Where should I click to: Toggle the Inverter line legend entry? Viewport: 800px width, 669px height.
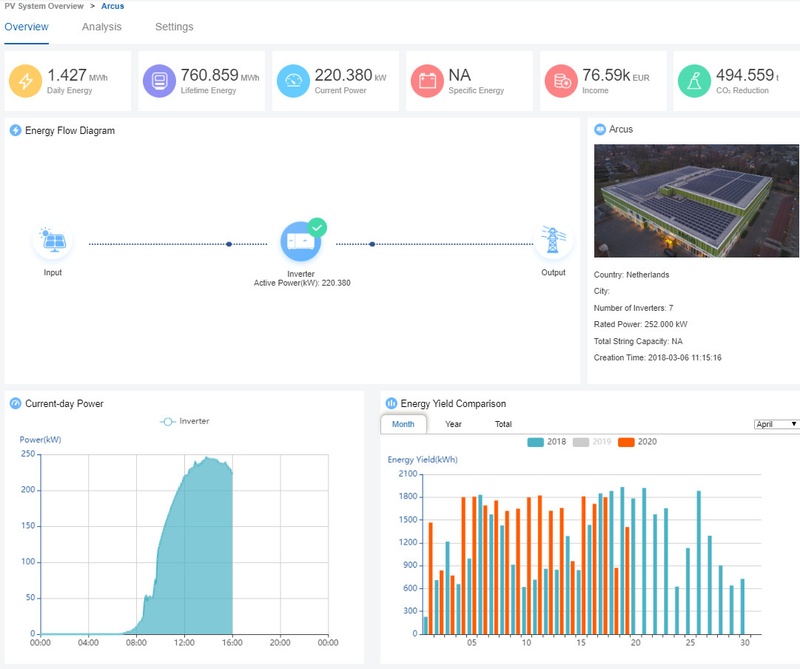(184, 422)
